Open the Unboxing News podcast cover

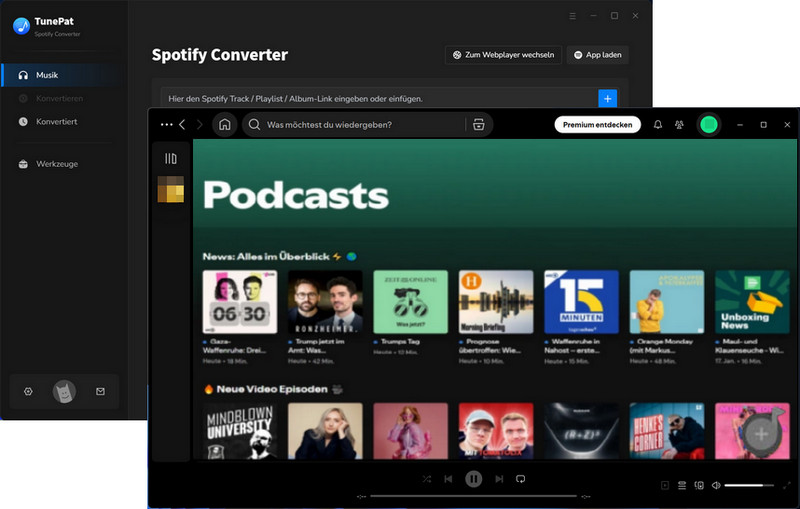pos(753,302)
